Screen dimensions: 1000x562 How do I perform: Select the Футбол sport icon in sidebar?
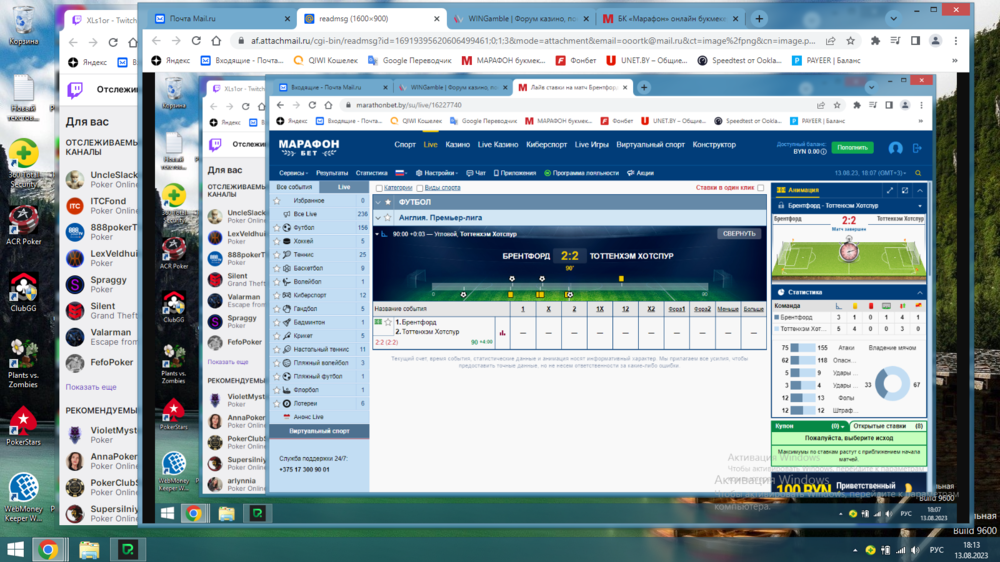286,228
